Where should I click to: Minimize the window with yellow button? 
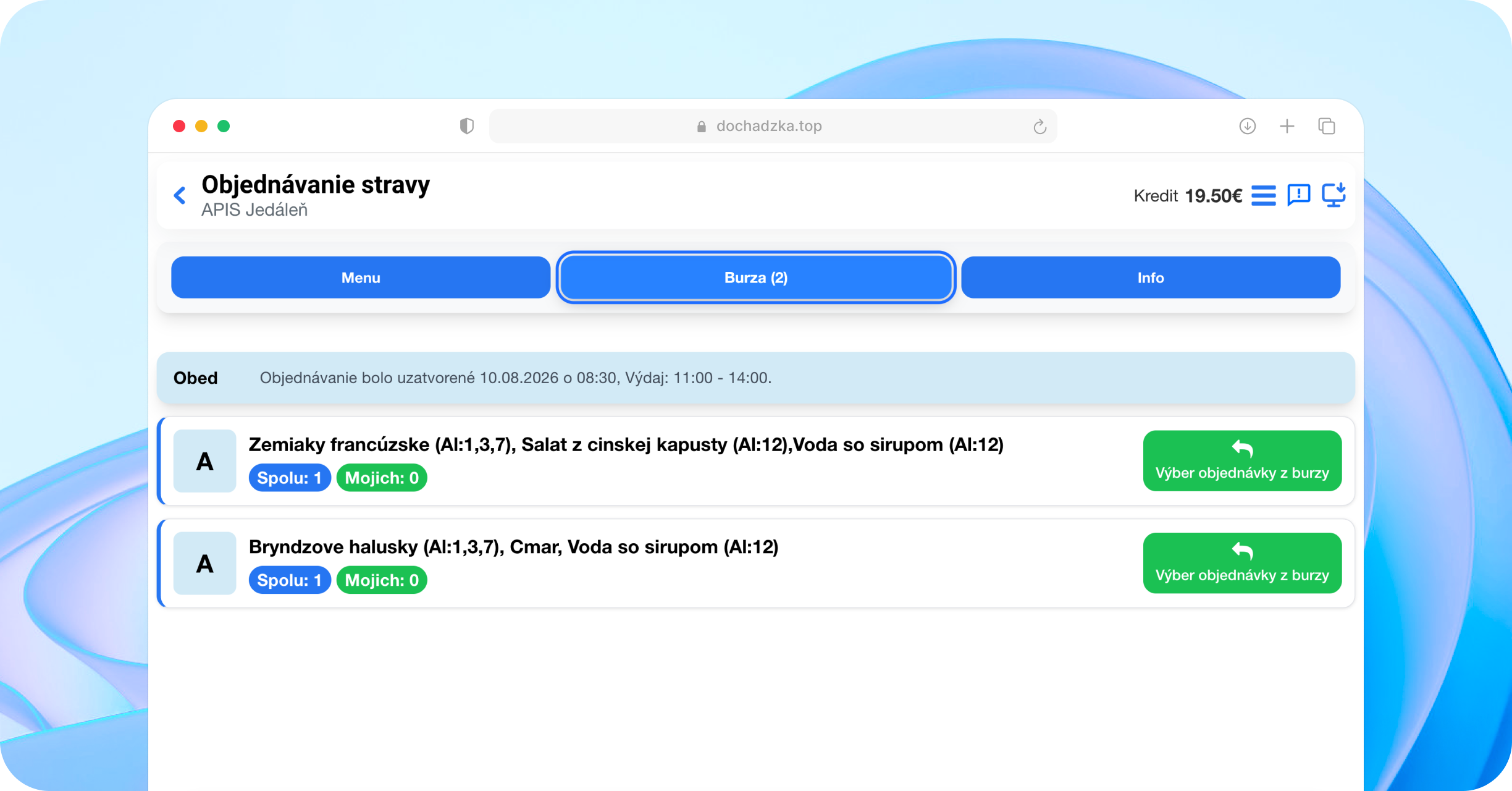click(x=201, y=126)
